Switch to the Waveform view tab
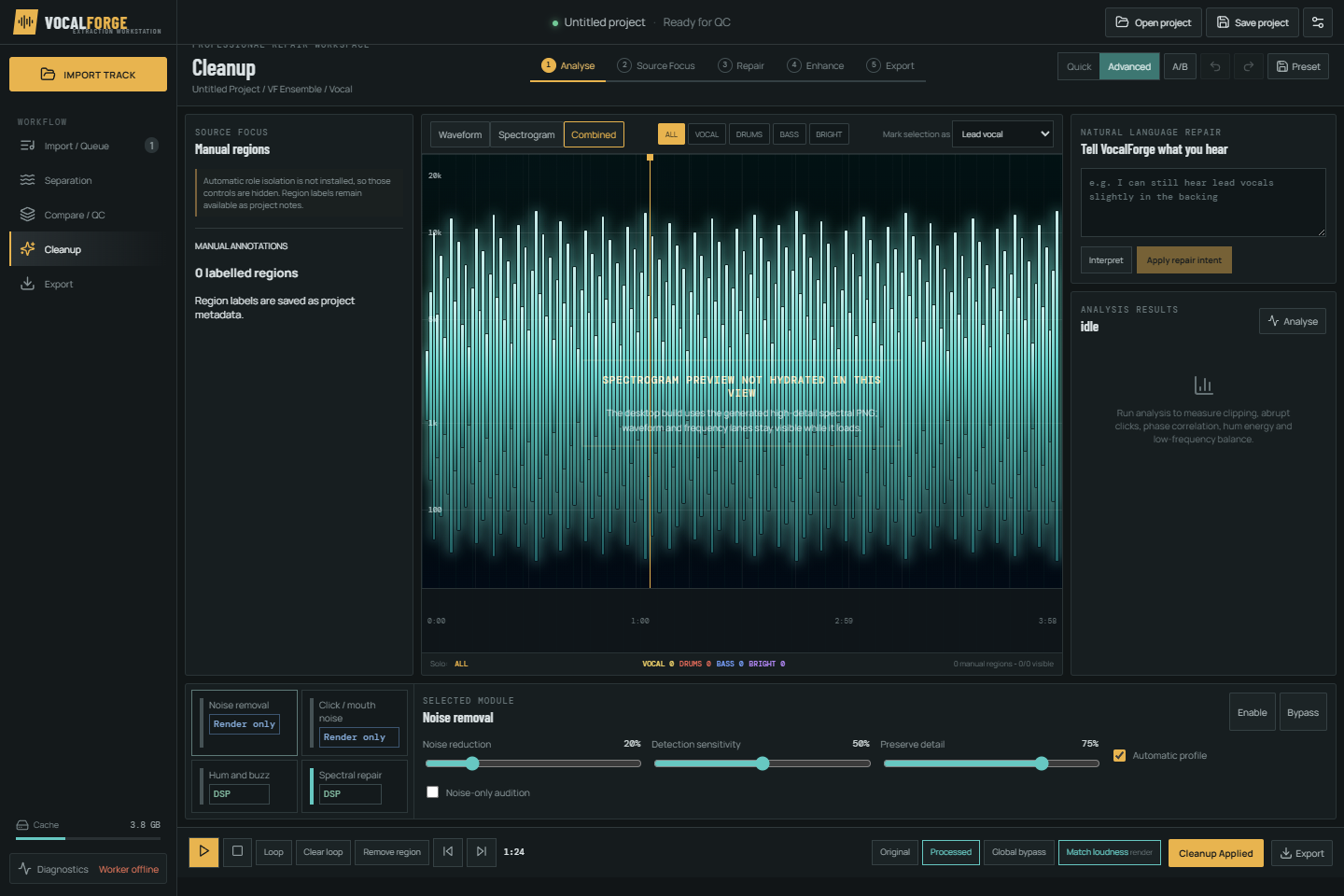This screenshot has width=1344, height=896. (x=460, y=134)
